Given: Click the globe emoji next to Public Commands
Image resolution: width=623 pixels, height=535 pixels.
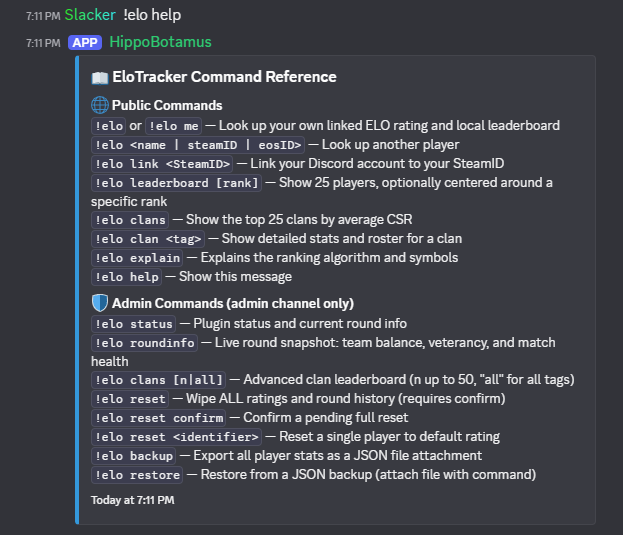Looking at the screenshot, I should tap(100, 105).
